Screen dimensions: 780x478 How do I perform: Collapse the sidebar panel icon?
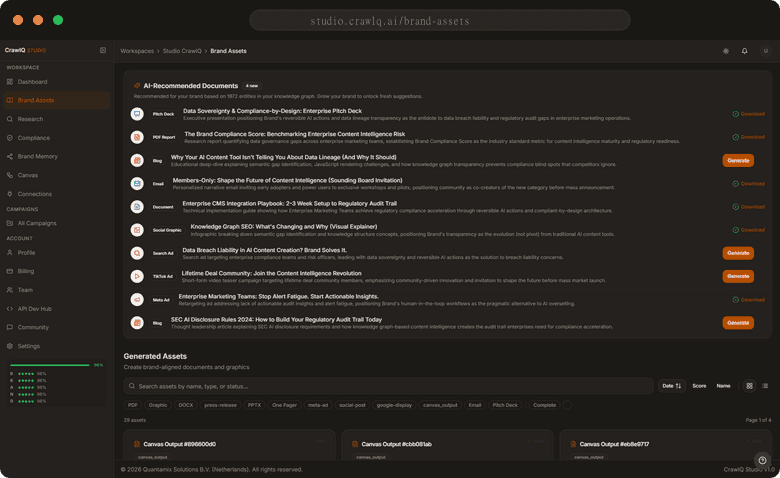click(x=103, y=50)
